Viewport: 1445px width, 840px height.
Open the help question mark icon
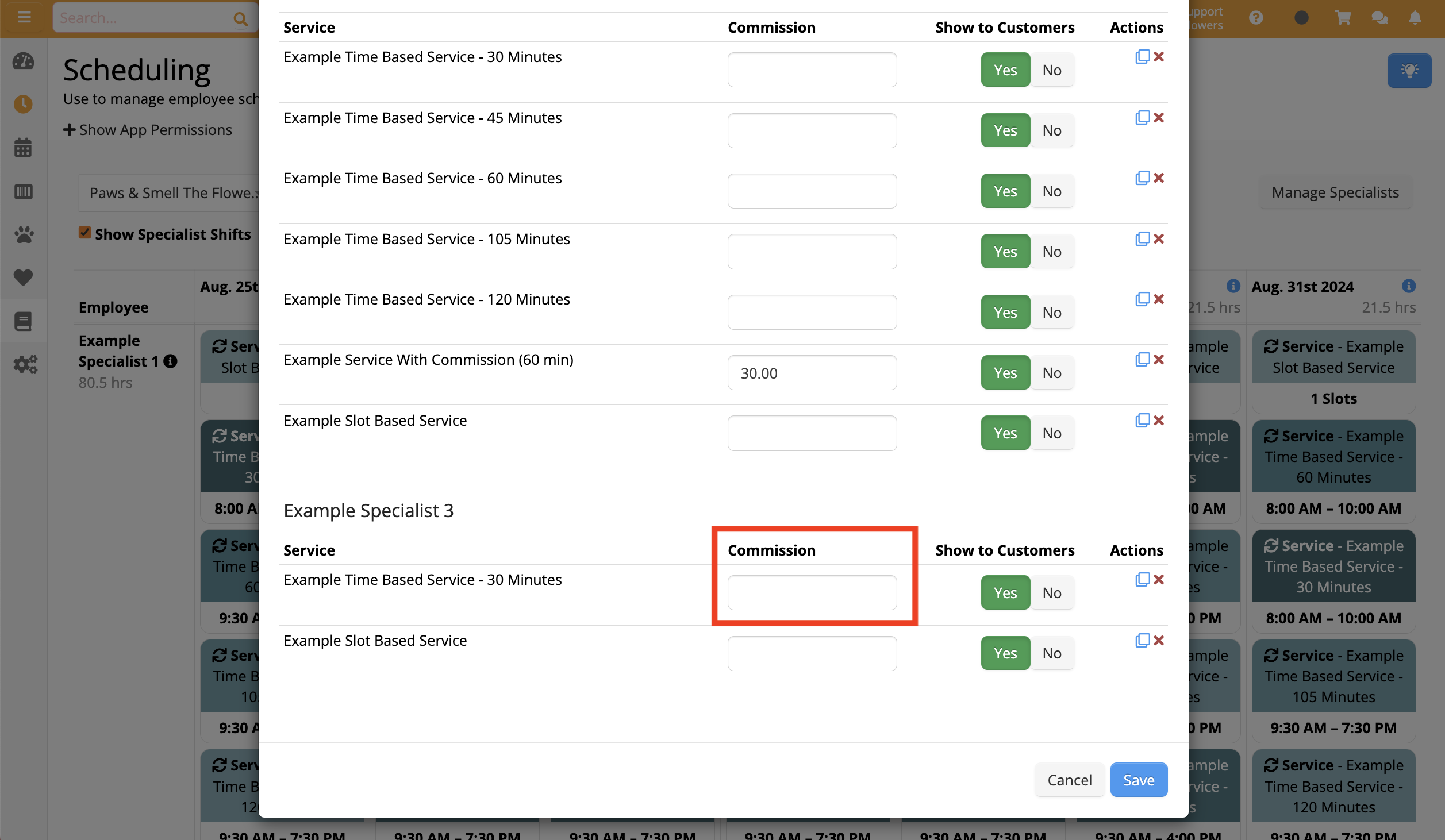point(1256,18)
